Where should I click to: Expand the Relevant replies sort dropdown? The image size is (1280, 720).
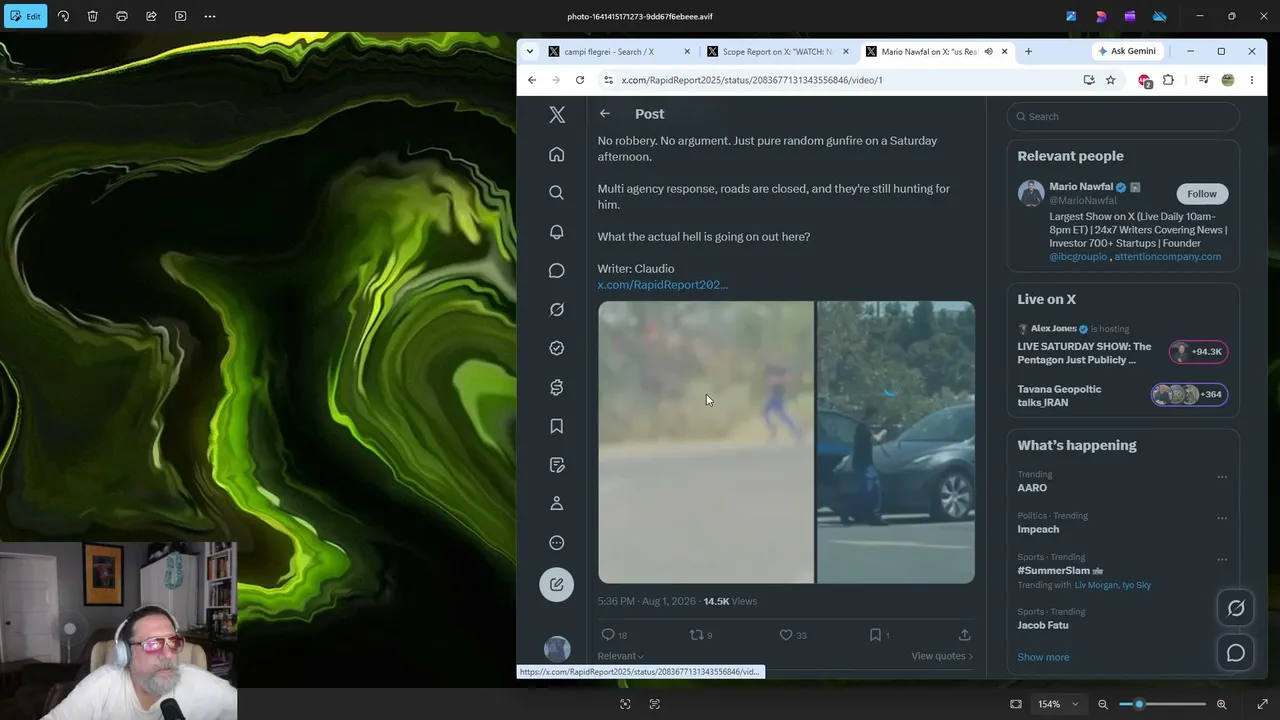click(621, 656)
